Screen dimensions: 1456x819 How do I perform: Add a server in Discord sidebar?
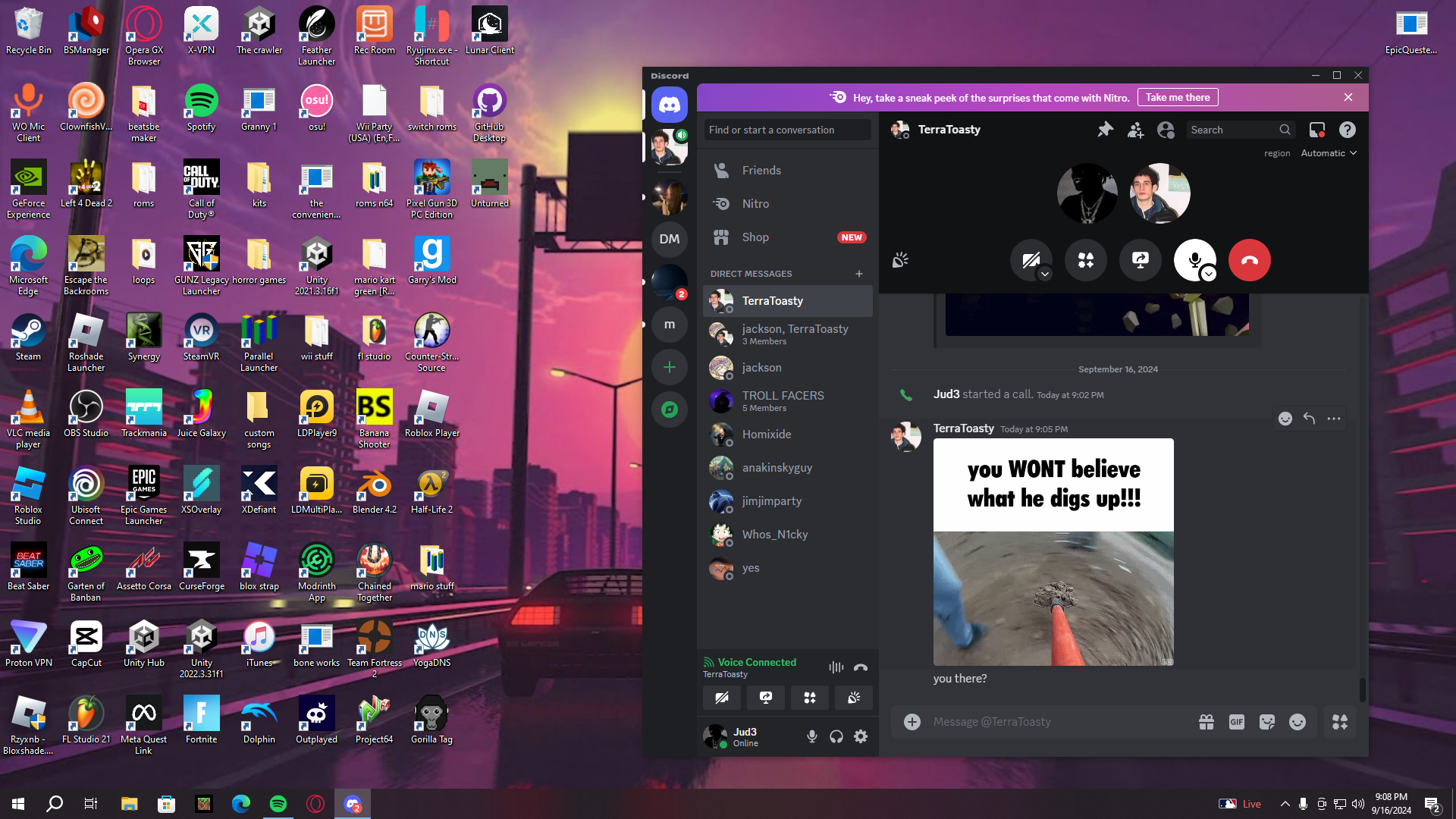tap(669, 367)
